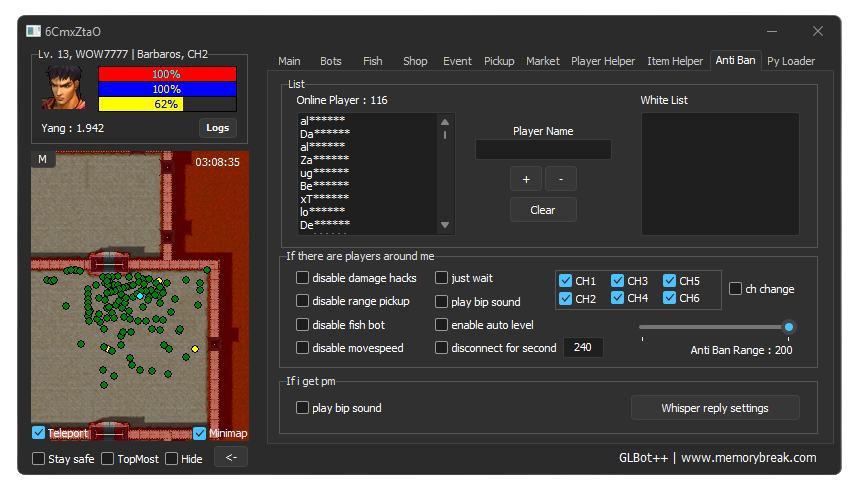Switch to the Main tab
Screen dimensions: 854x487
pos(289,61)
